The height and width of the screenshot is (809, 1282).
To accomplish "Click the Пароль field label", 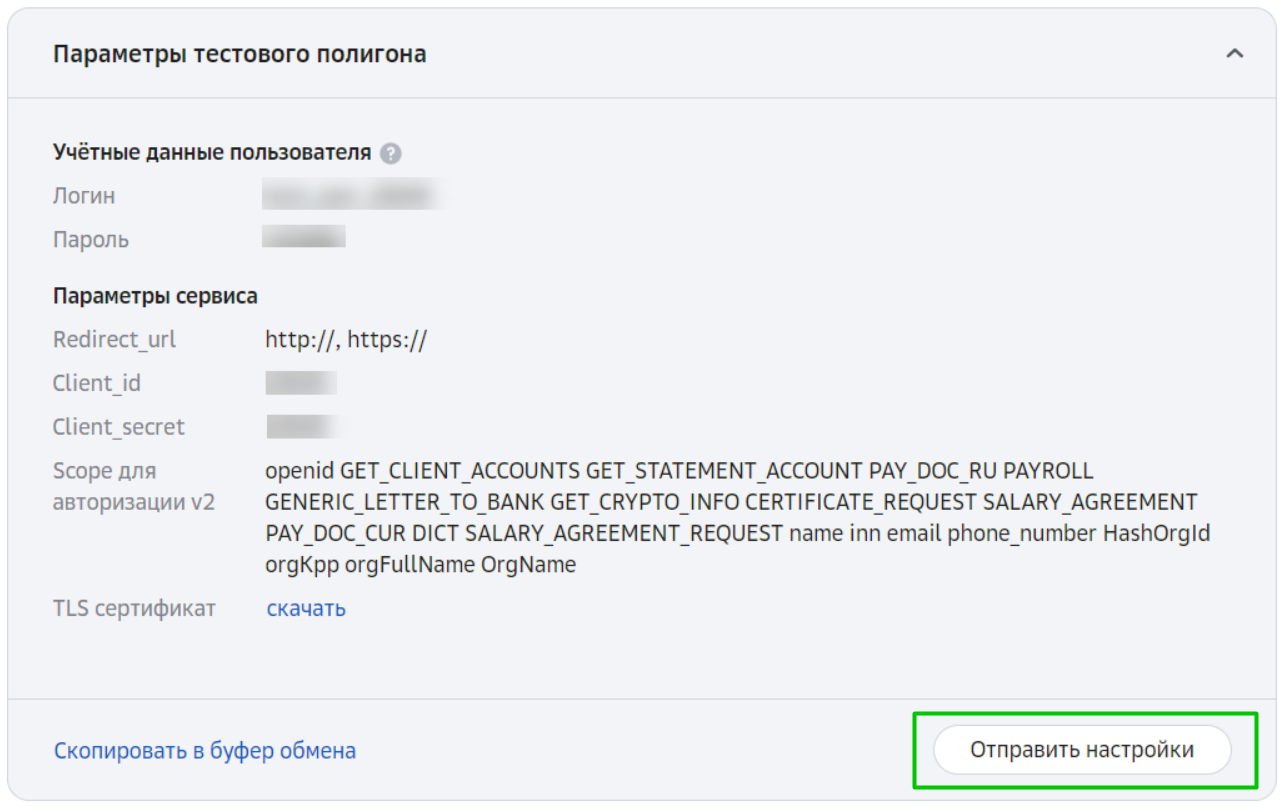I will tap(91, 240).
